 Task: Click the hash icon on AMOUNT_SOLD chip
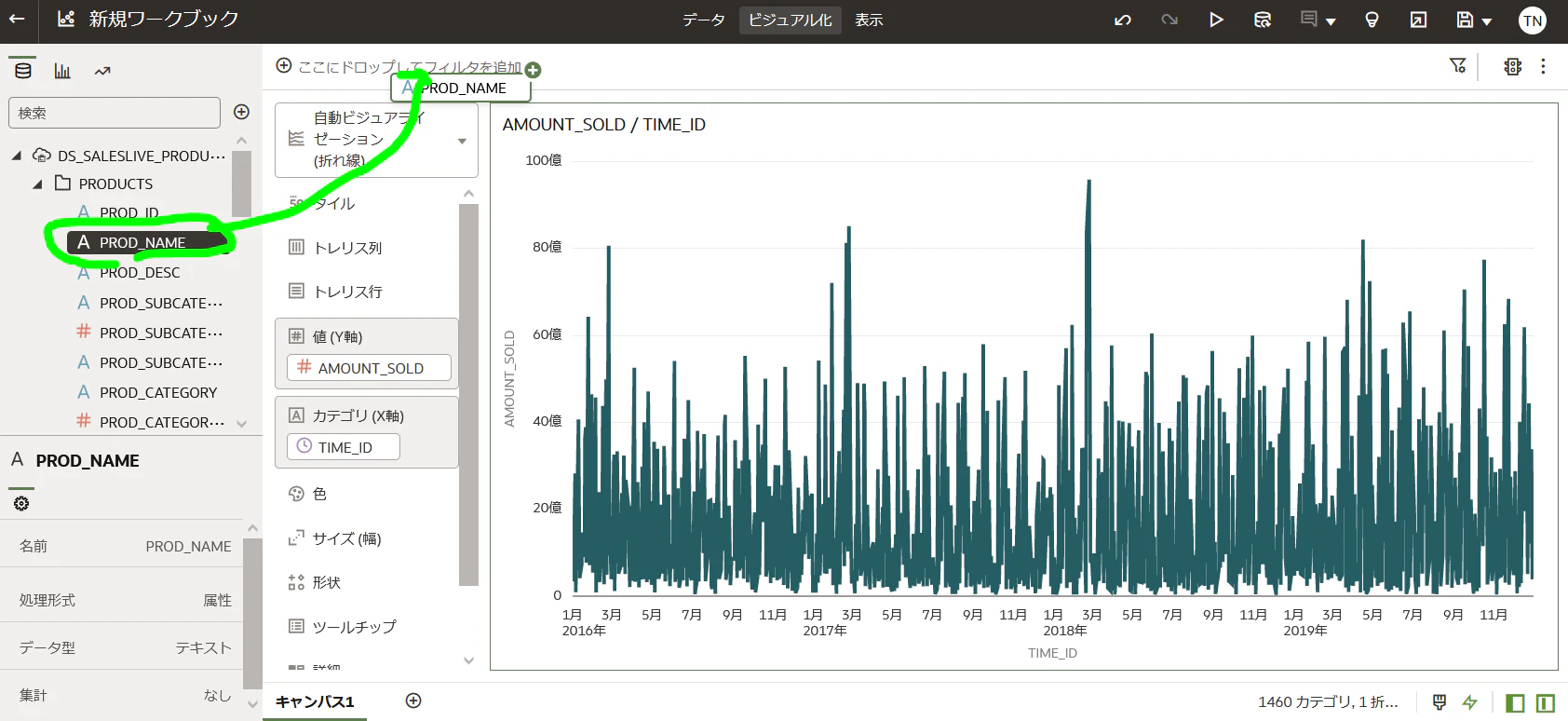(304, 367)
